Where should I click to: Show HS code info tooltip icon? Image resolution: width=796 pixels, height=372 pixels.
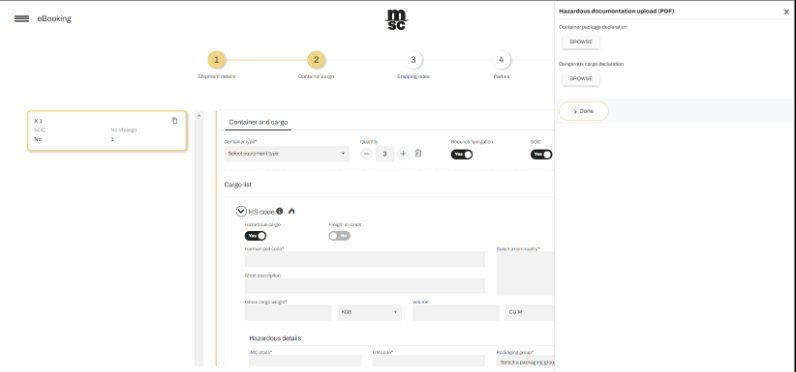click(x=280, y=211)
